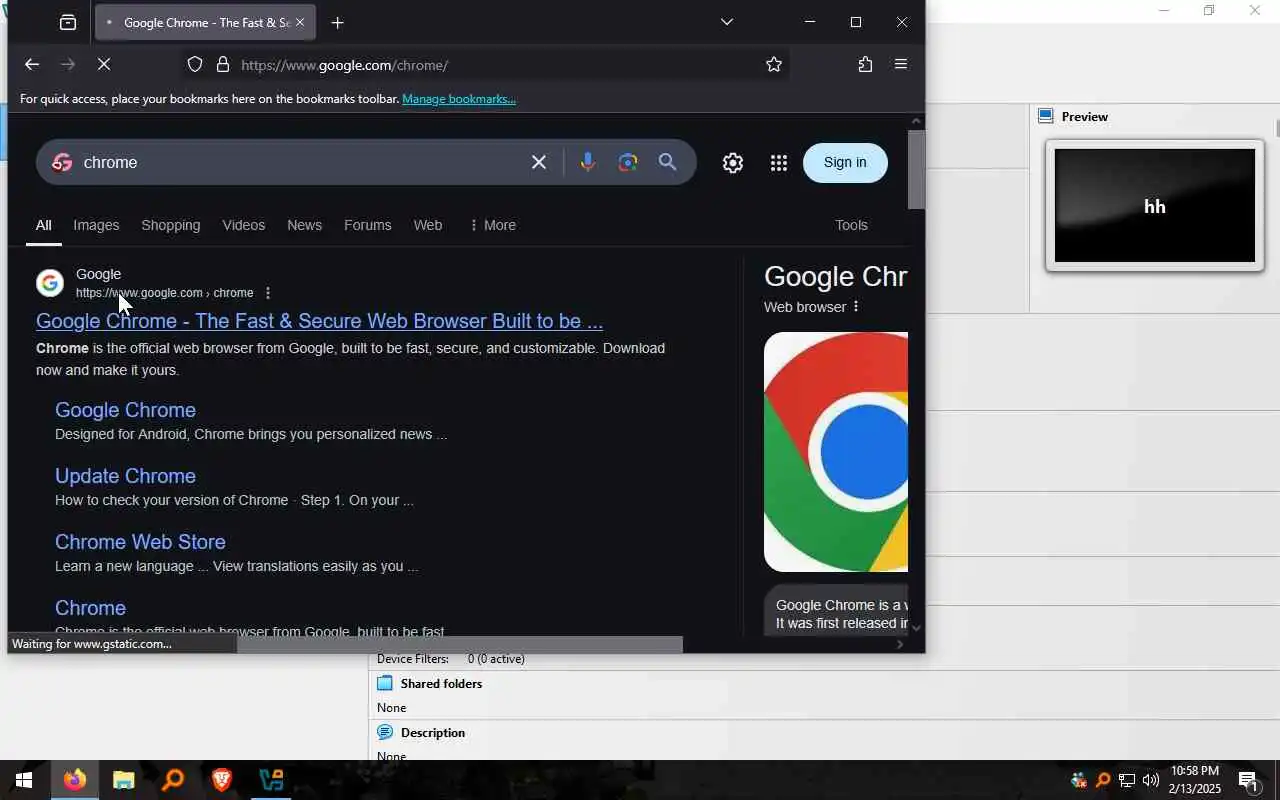Open options menu beside google.com › chrome

pos(267,293)
